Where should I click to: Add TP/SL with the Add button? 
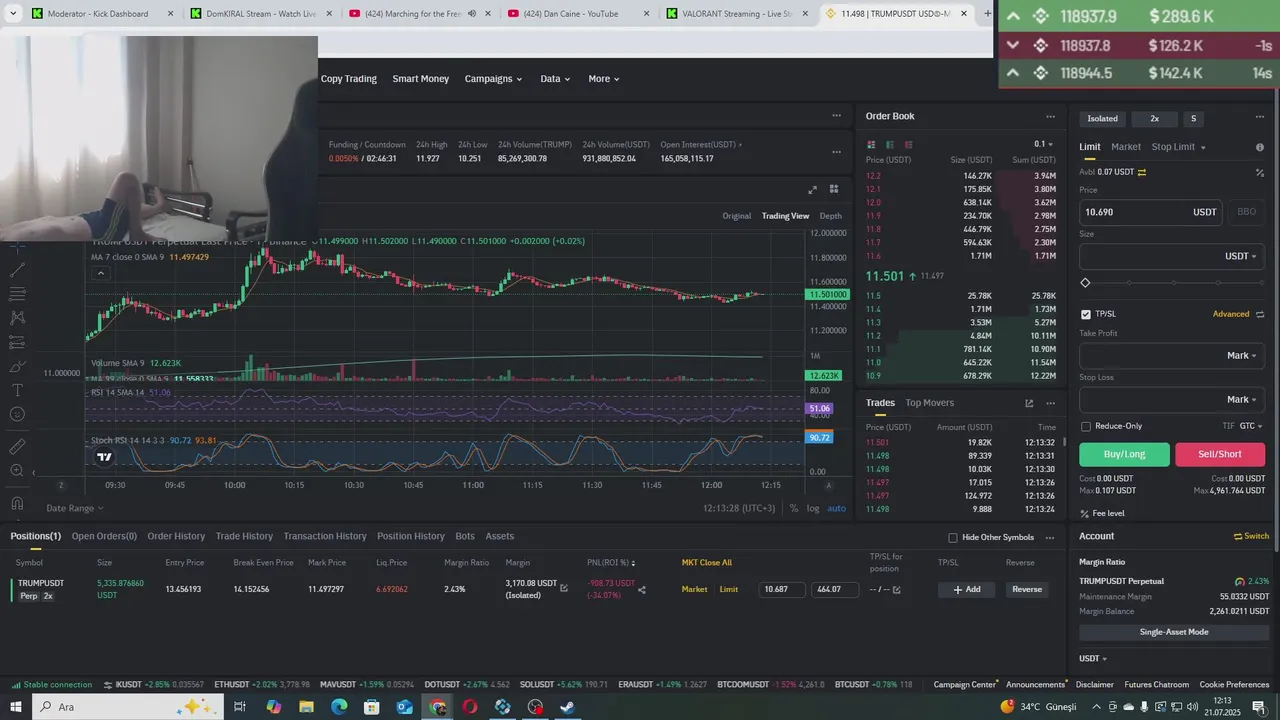967,589
